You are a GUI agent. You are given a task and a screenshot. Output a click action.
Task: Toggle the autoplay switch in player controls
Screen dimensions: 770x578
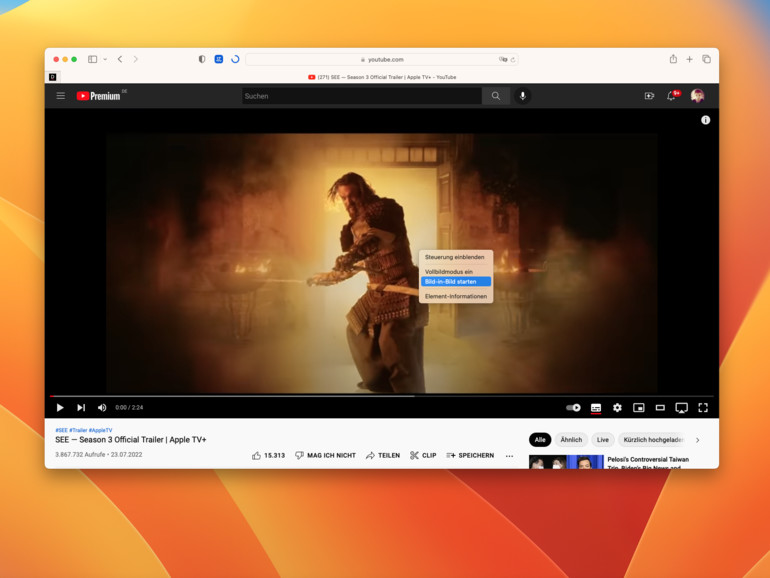click(573, 408)
